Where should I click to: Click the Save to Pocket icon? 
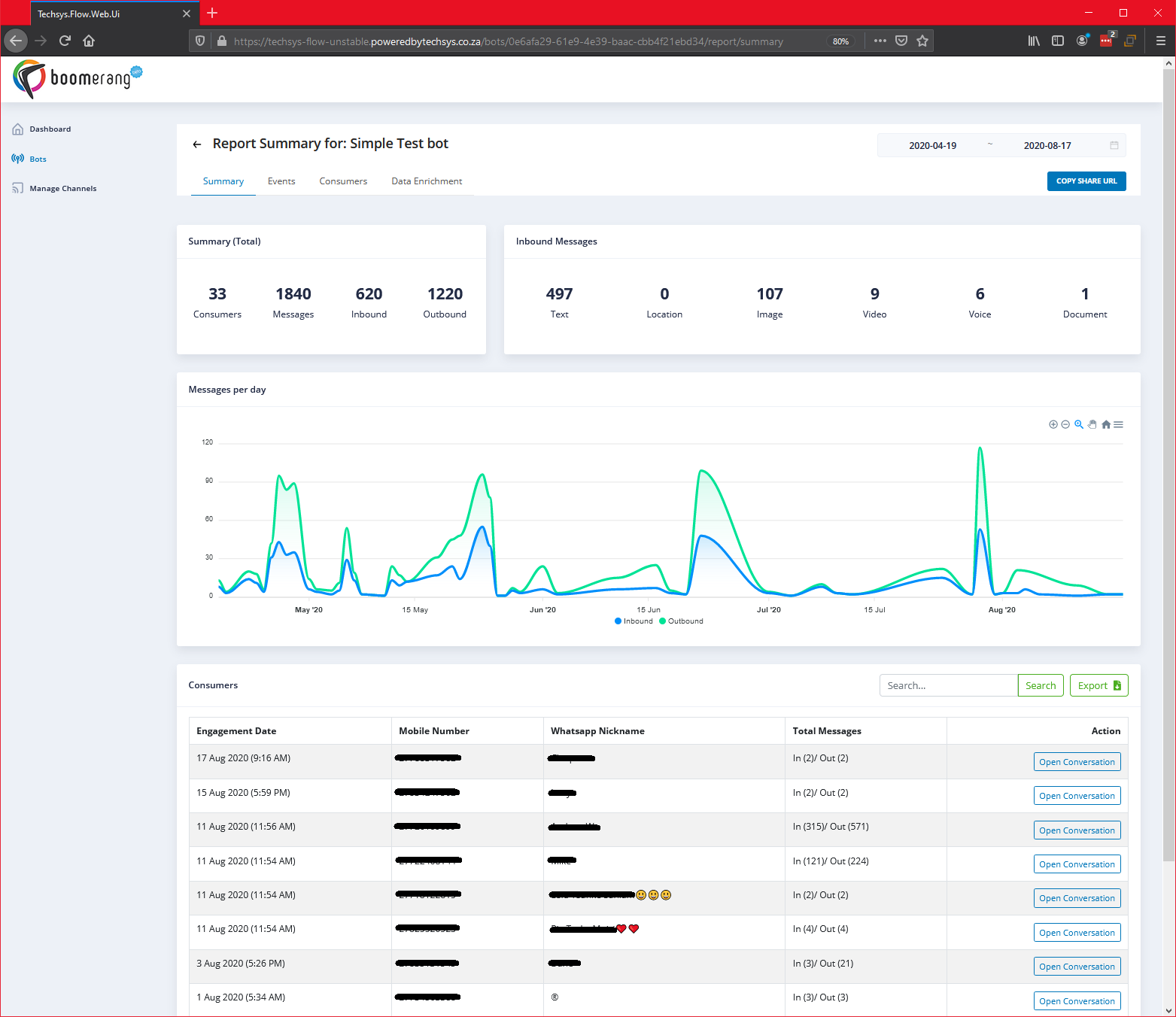[x=901, y=41]
